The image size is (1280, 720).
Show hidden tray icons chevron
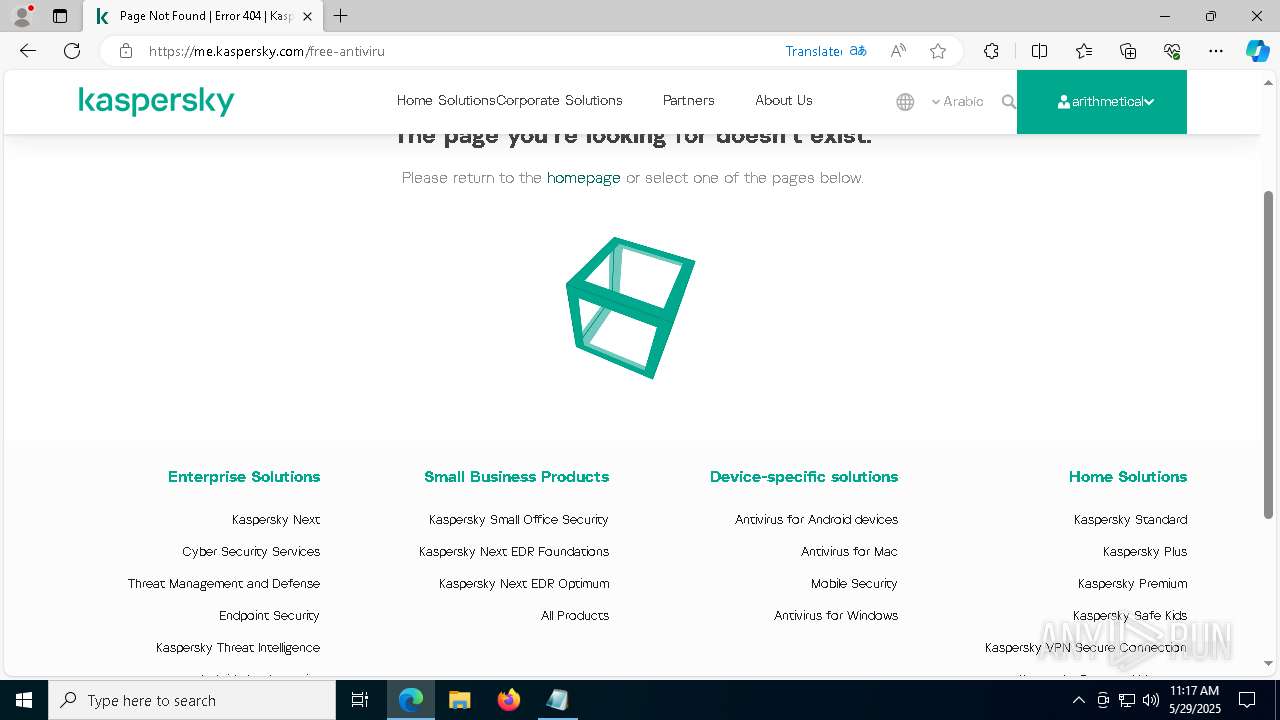click(1079, 700)
